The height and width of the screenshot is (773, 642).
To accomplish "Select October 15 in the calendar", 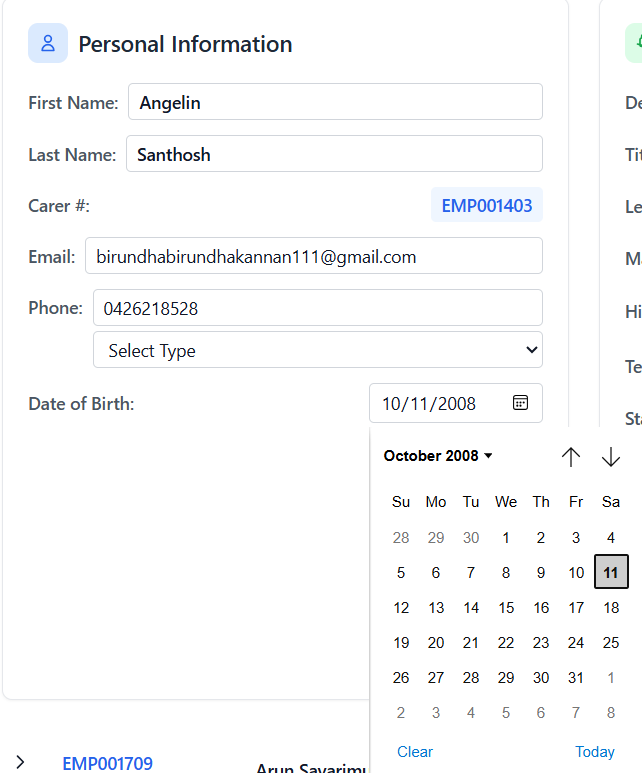I will (506, 608).
